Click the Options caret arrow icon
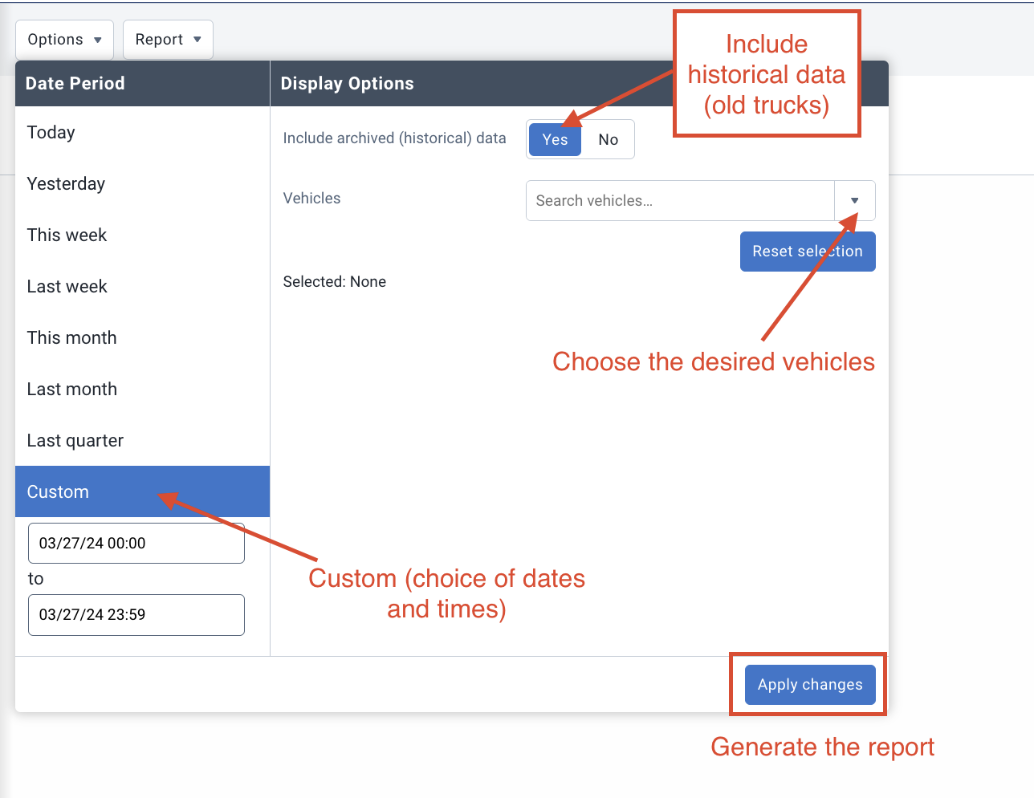This screenshot has height=798, width=1036. coord(98,40)
